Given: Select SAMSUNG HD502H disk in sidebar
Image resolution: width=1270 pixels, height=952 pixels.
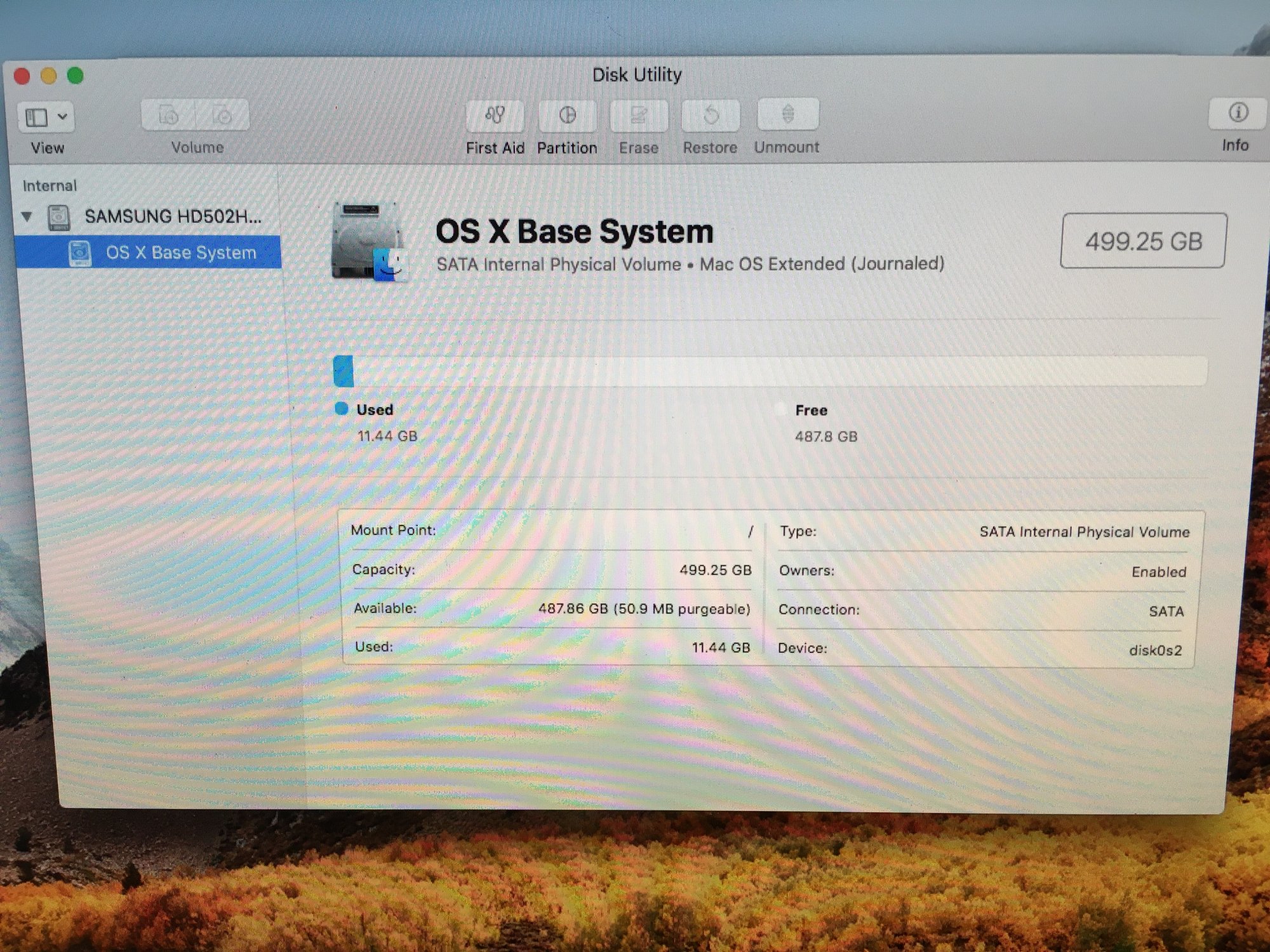Looking at the screenshot, I should click(x=173, y=216).
